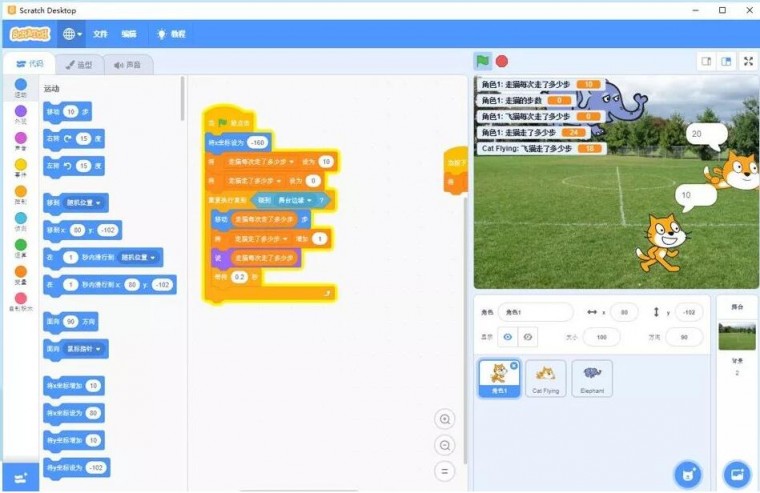Click the Cat Flying variable monitor on stage
Image resolution: width=760 pixels, height=493 pixels.
[x=541, y=148]
